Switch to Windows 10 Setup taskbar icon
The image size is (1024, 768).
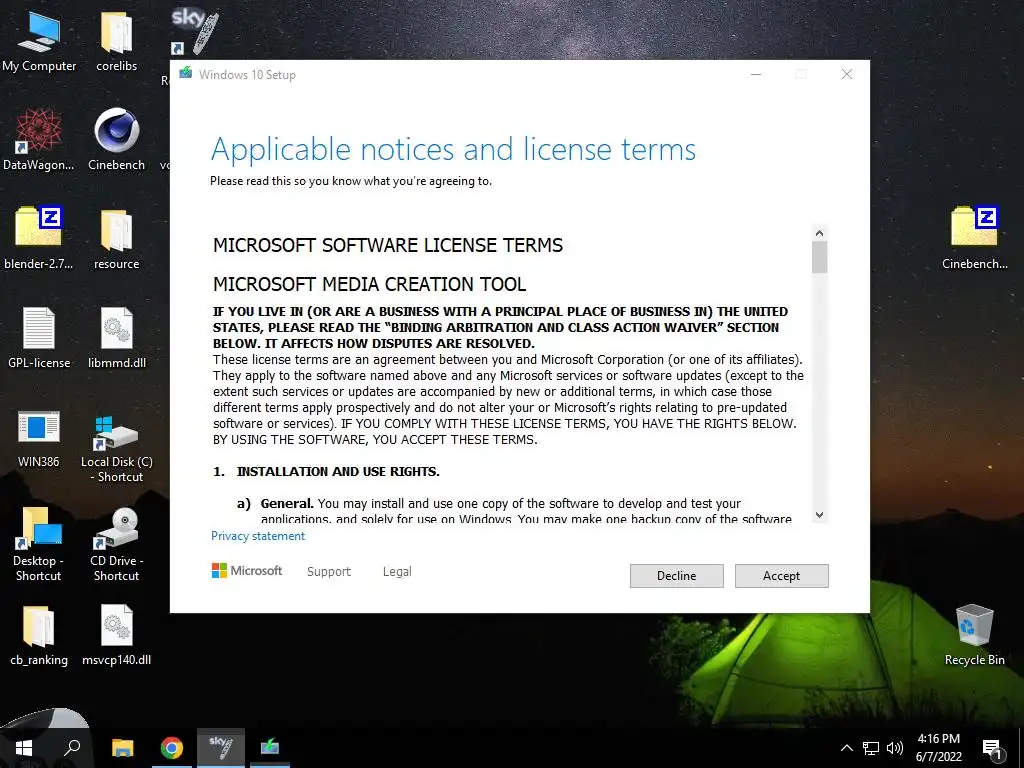coord(270,748)
